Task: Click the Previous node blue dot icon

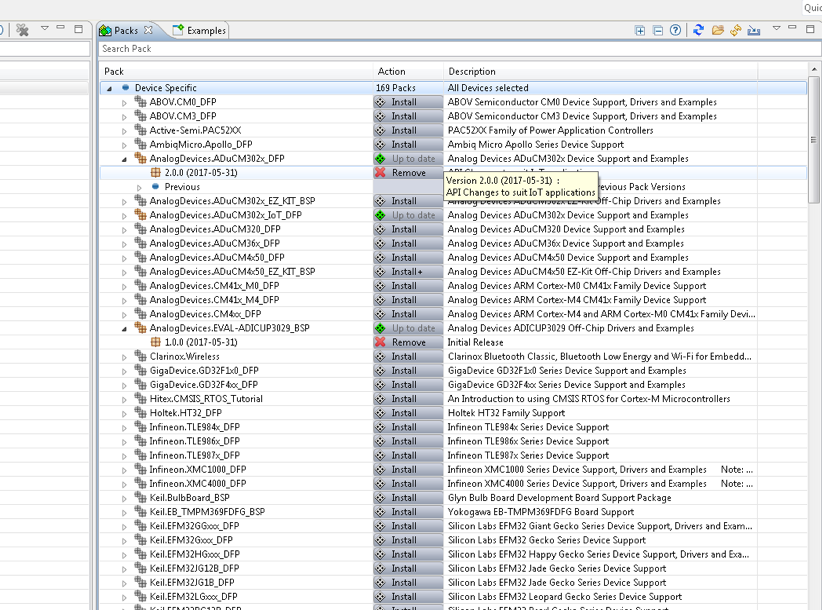Action: point(155,187)
